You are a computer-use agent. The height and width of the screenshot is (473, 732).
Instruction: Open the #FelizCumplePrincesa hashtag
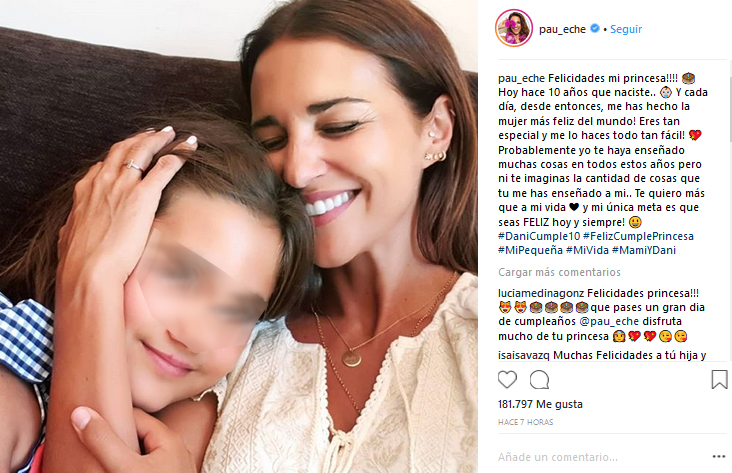click(x=638, y=236)
